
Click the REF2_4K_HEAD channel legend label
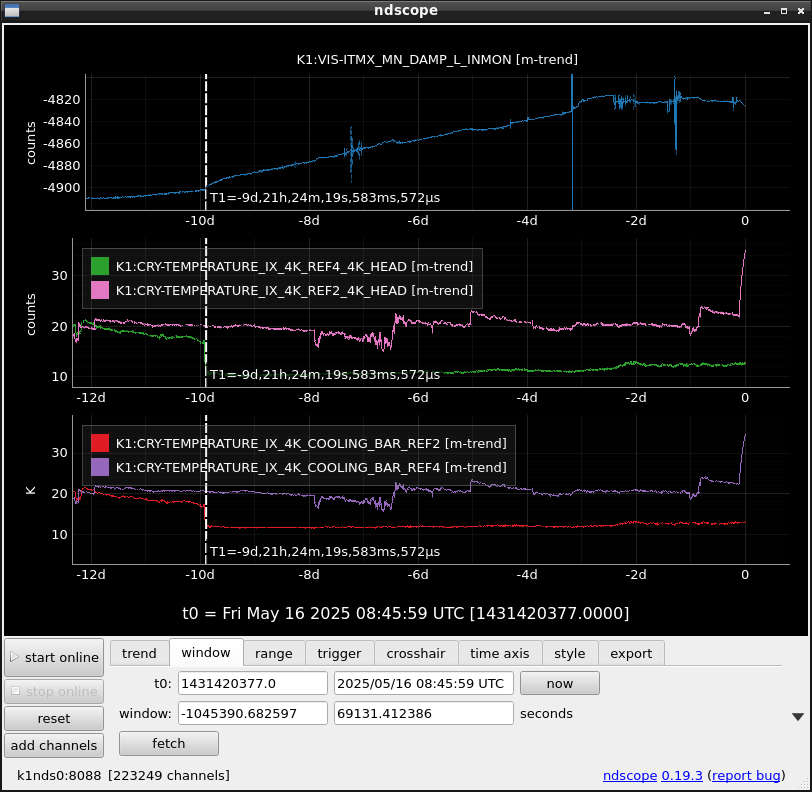tap(294, 290)
